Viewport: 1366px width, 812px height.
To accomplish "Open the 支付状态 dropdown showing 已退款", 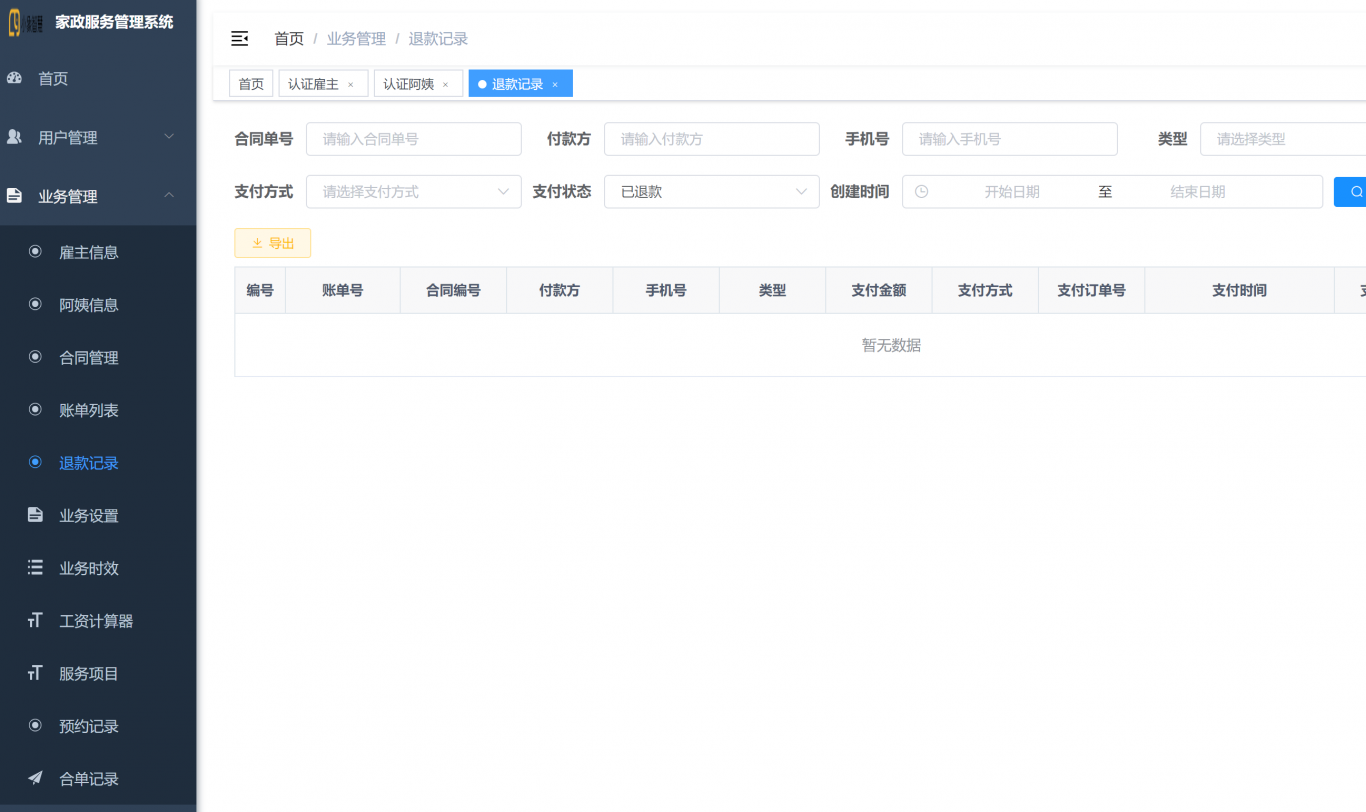I will pos(712,191).
